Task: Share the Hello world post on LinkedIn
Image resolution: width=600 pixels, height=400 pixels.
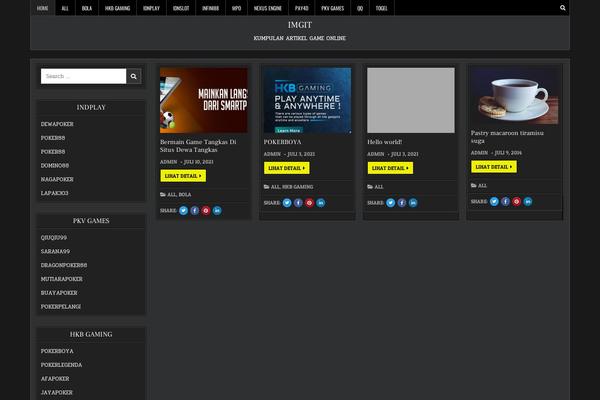Action: [x=413, y=203]
